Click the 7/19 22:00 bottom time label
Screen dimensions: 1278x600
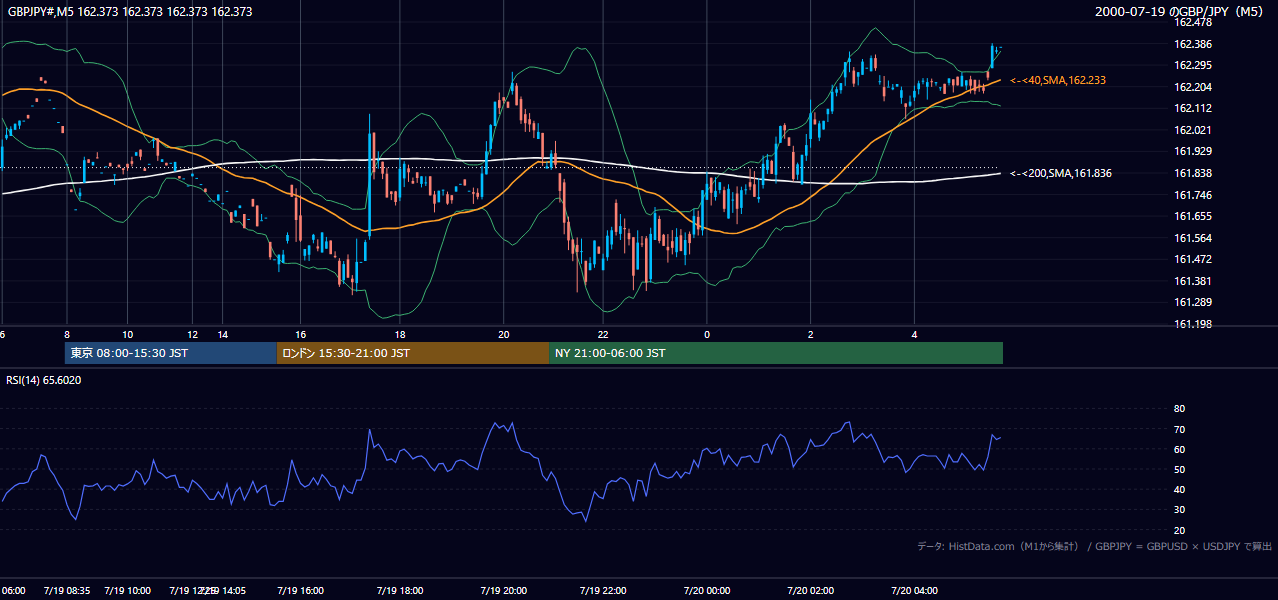coord(603,591)
